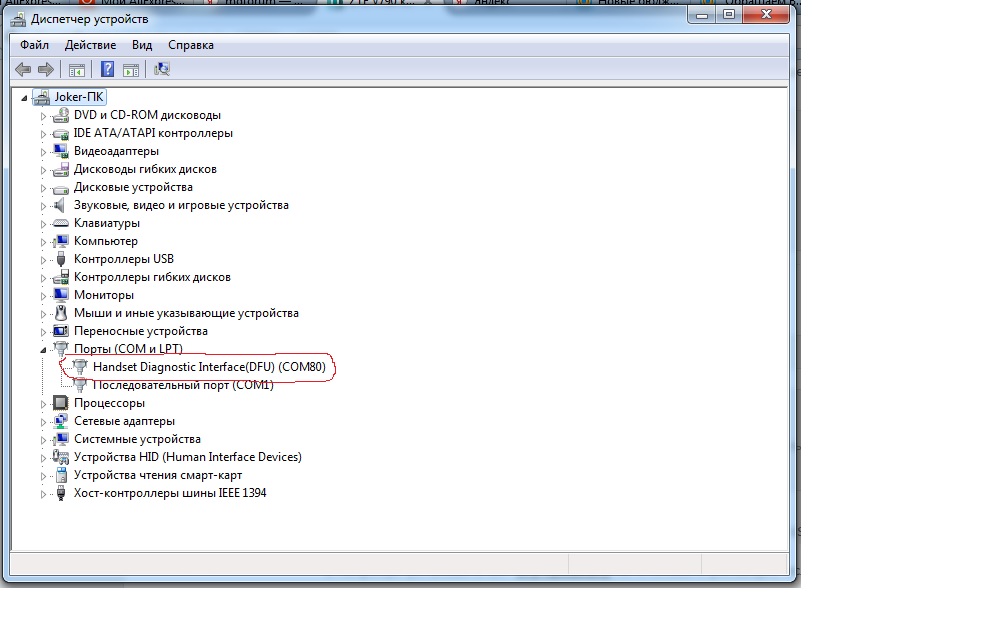The width and height of the screenshot is (1008, 630).
Task: Open the Действие menu
Action: coord(90,45)
